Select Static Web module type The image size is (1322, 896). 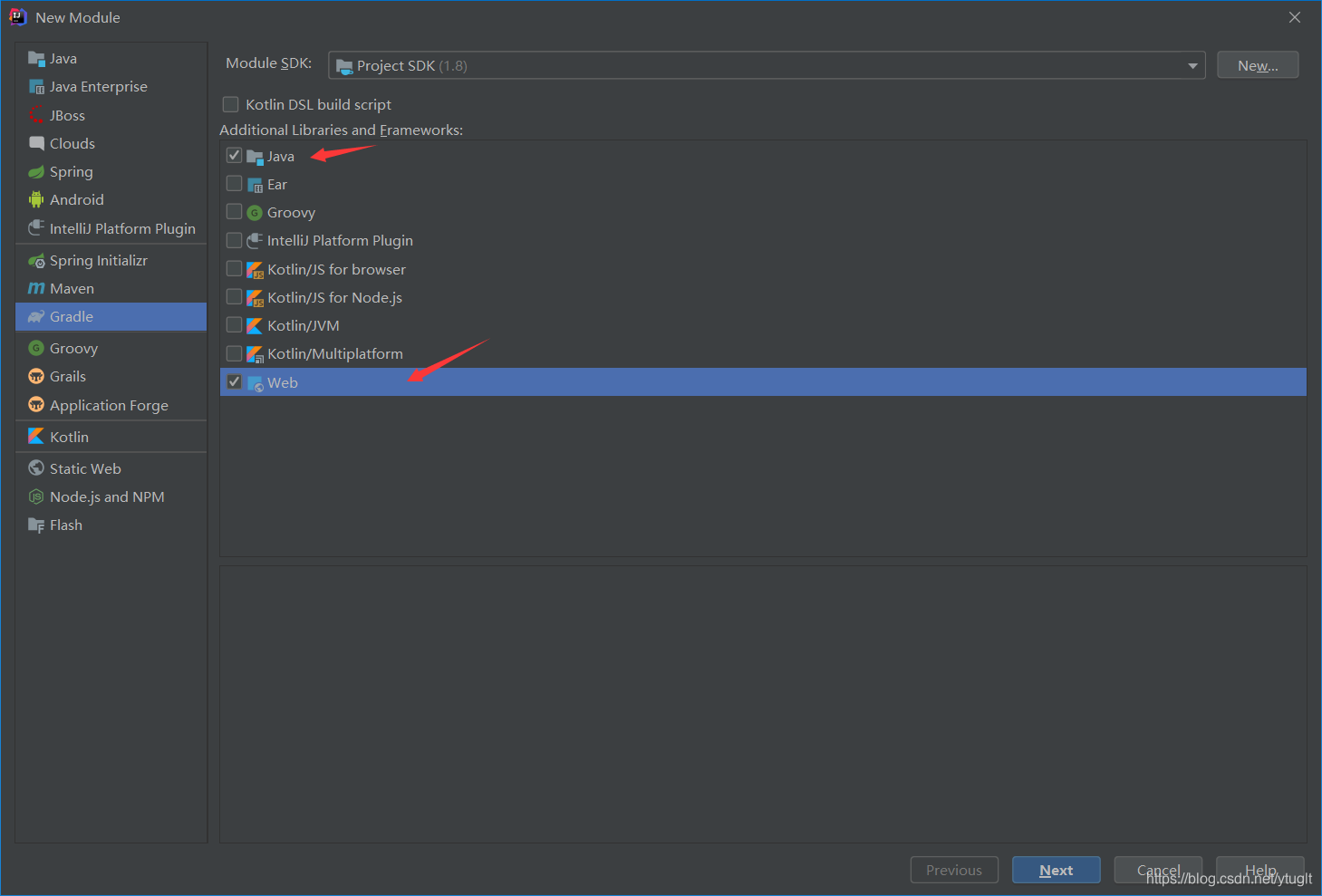click(111, 468)
